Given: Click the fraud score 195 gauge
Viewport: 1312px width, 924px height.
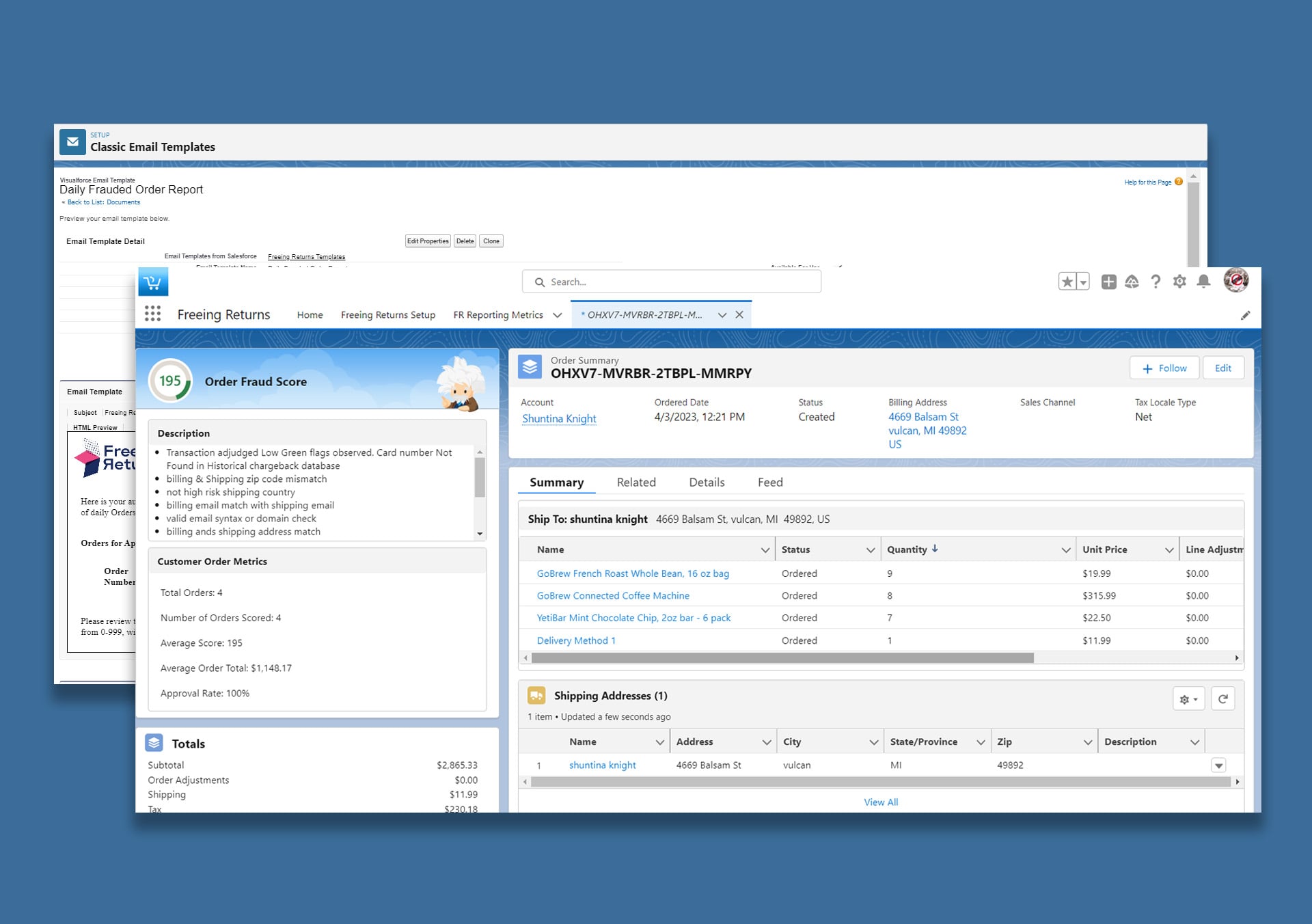Looking at the screenshot, I should (x=170, y=381).
